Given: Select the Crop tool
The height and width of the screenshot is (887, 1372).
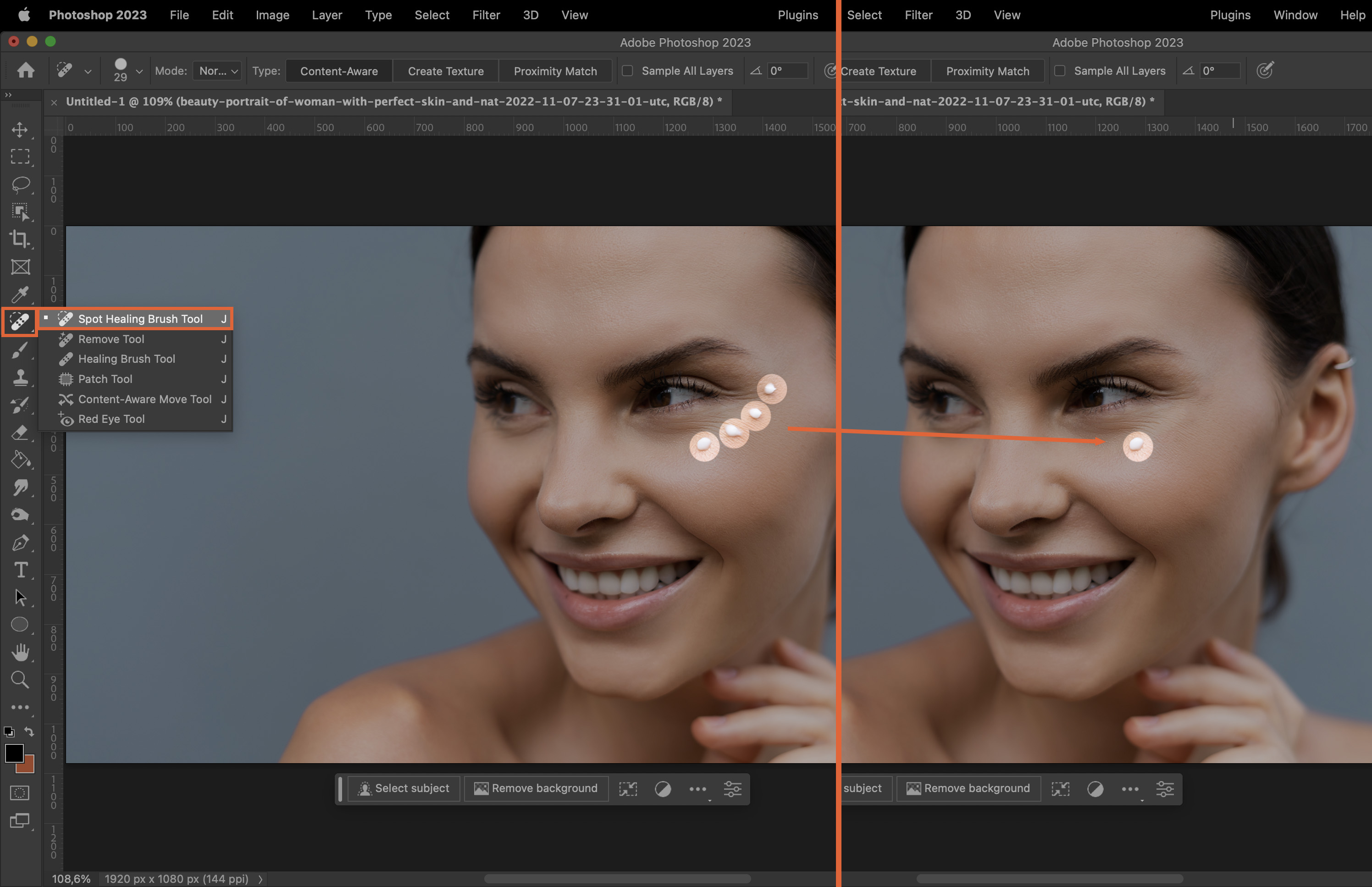Looking at the screenshot, I should point(20,239).
